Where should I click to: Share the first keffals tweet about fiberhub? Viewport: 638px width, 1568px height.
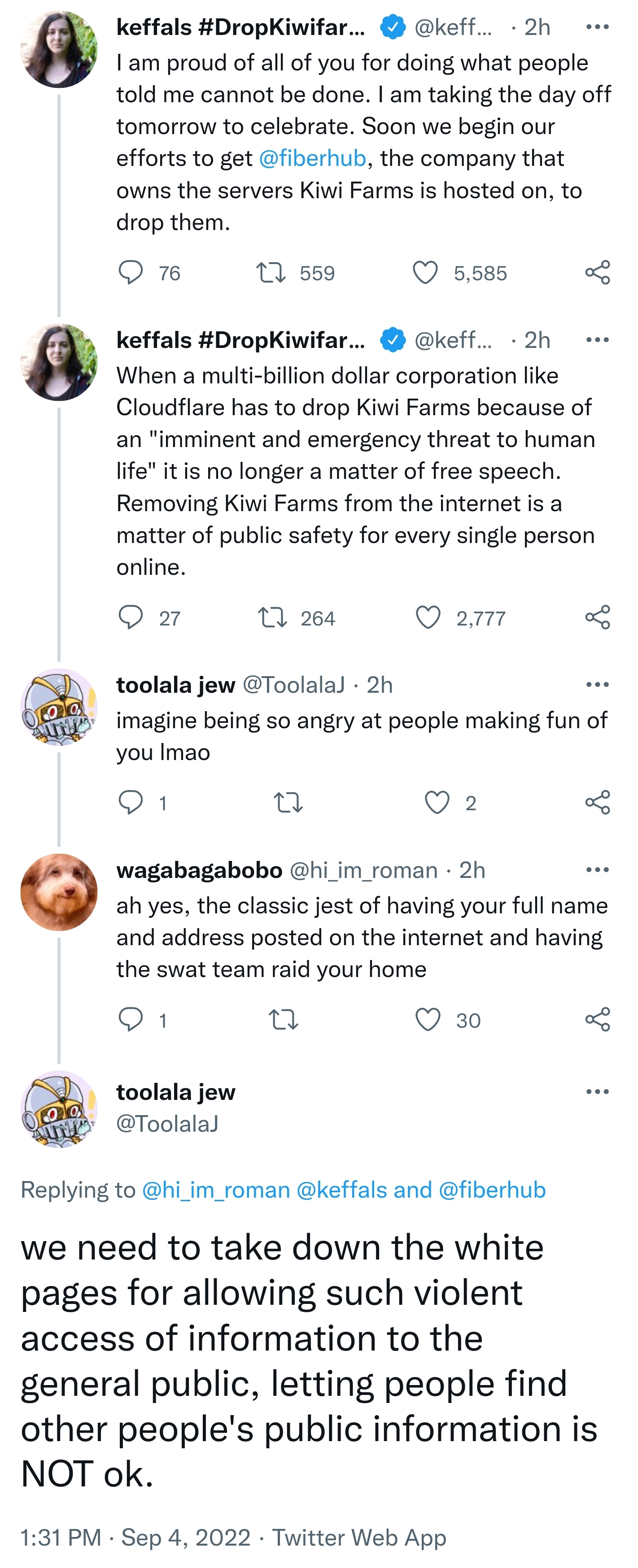coord(597,272)
